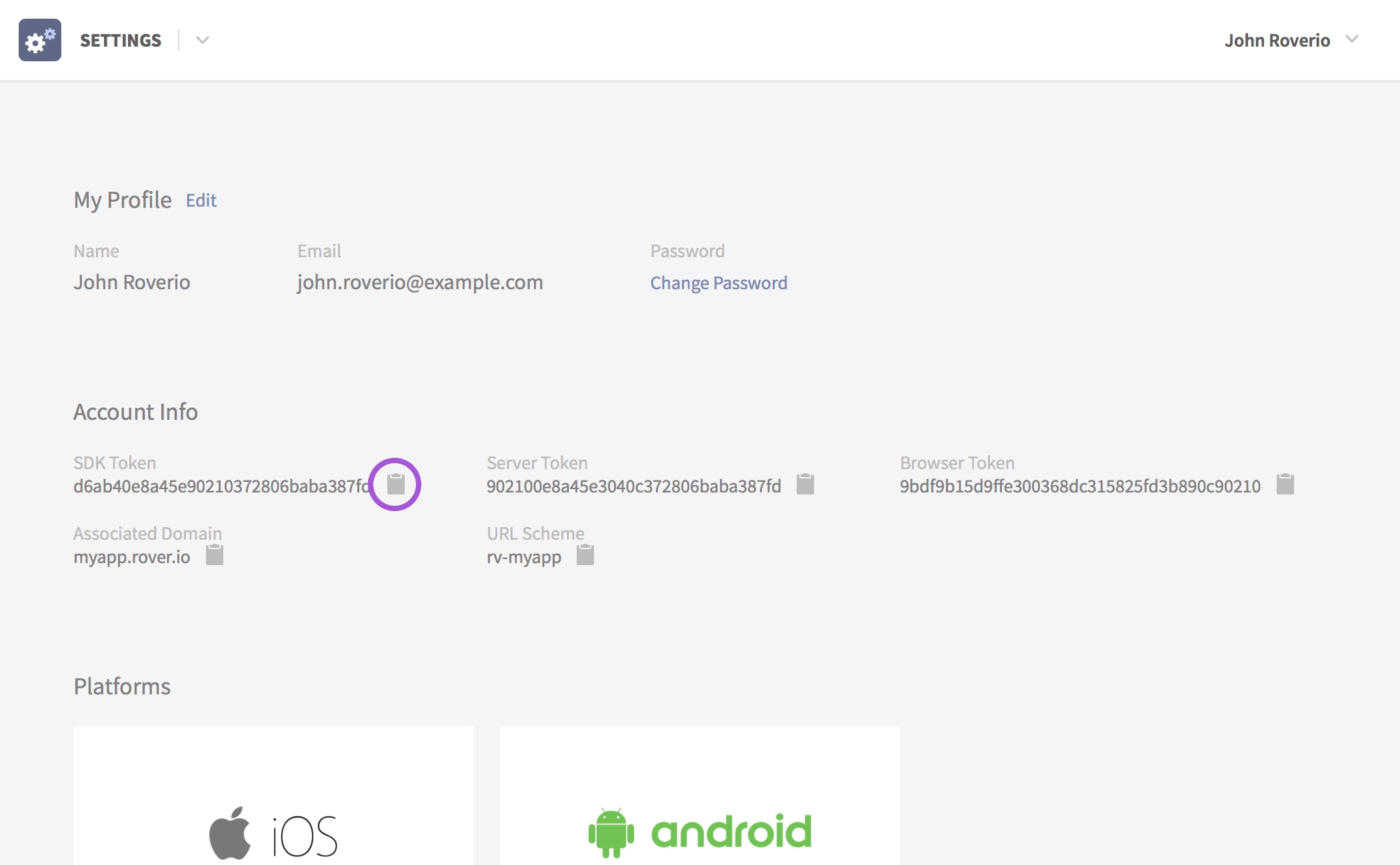Copy the Browser Token to clipboard

click(1285, 484)
